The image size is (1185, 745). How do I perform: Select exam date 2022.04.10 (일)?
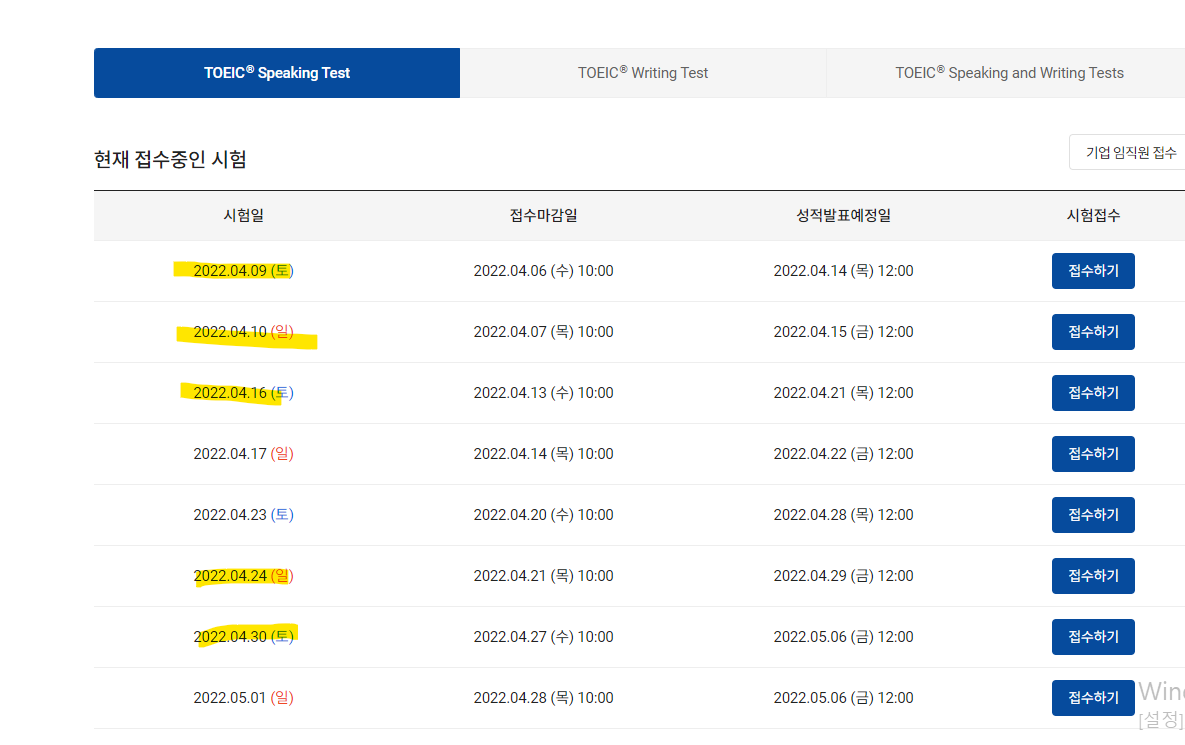tap(243, 332)
